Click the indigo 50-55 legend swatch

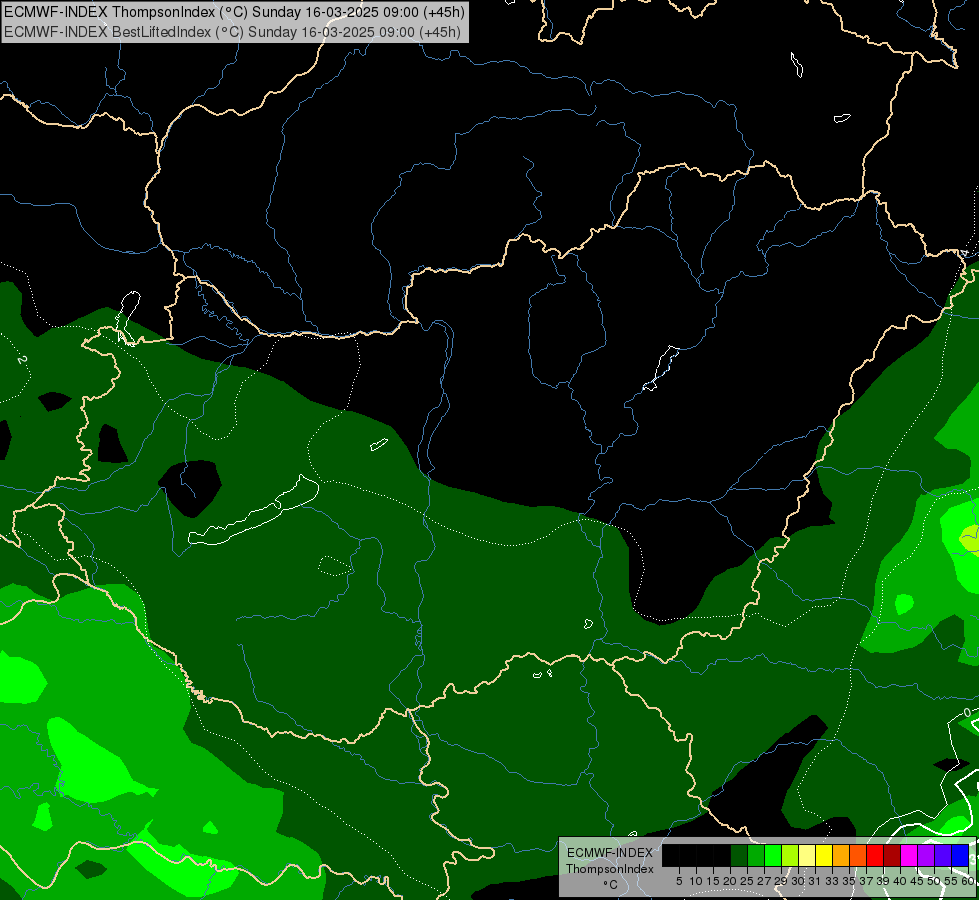943,855
